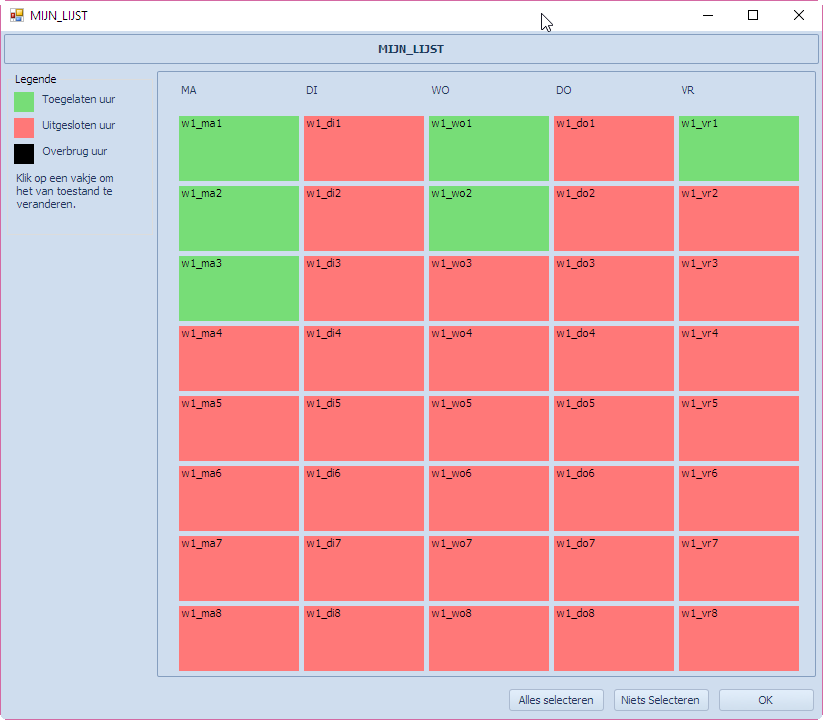This screenshot has height=720, width=823.
Task: Close the MIJN_LIJST window
Action: coord(798,15)
